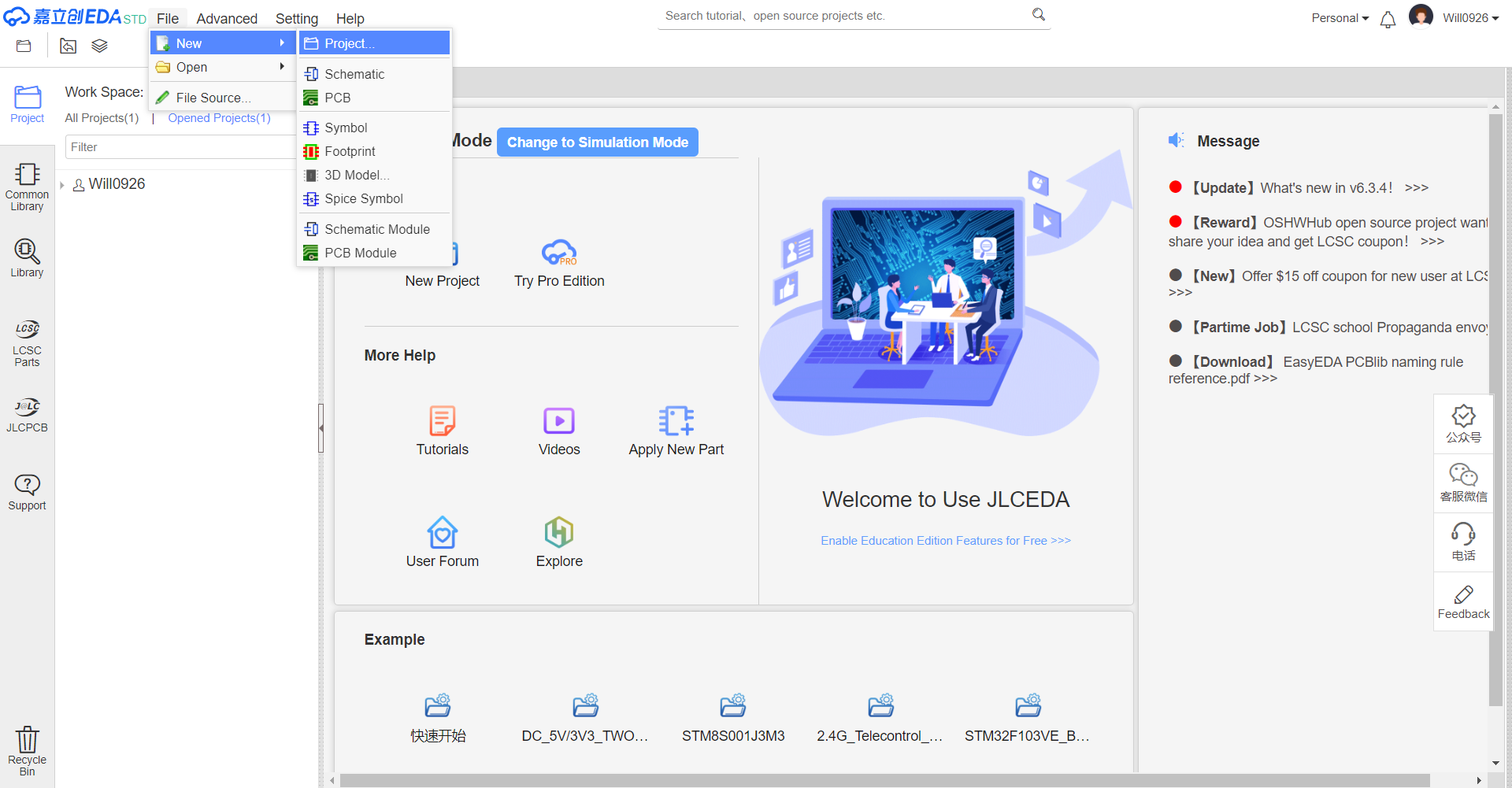Open the layers icon in toolbar

point(99,46)
